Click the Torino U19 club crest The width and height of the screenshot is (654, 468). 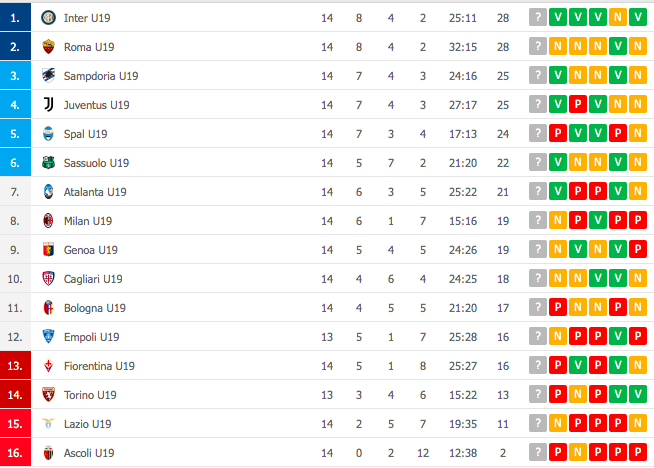48,395
